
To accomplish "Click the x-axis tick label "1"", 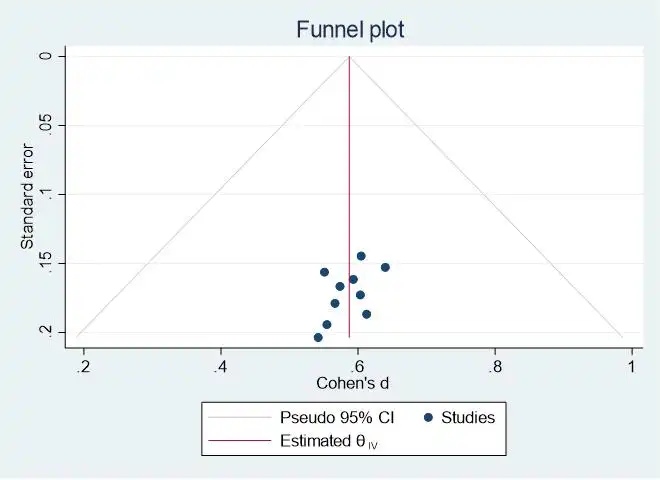I will click(x=632, y=366).
